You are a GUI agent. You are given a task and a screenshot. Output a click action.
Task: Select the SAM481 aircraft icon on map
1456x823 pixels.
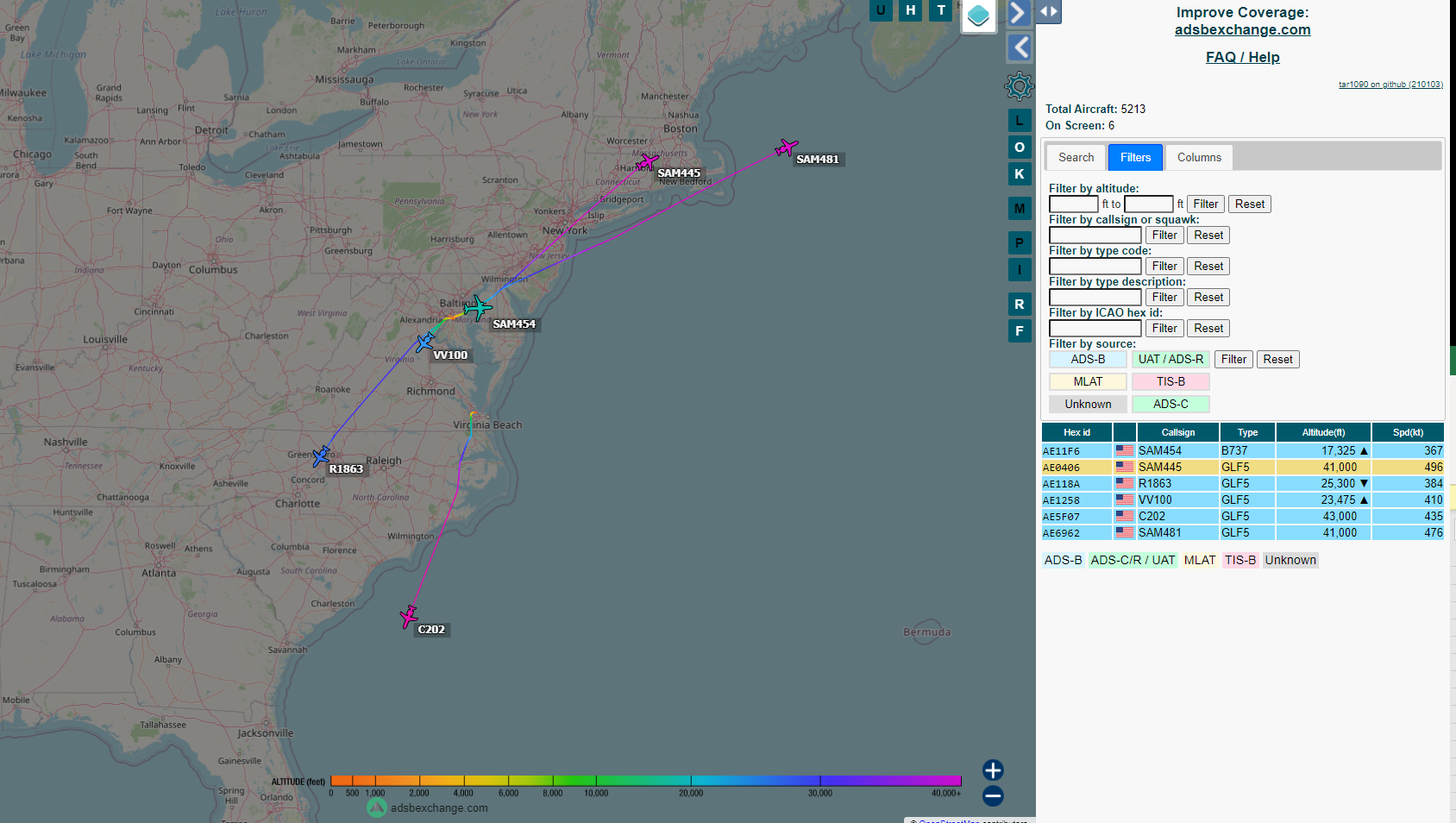click(x=786, y=148)
